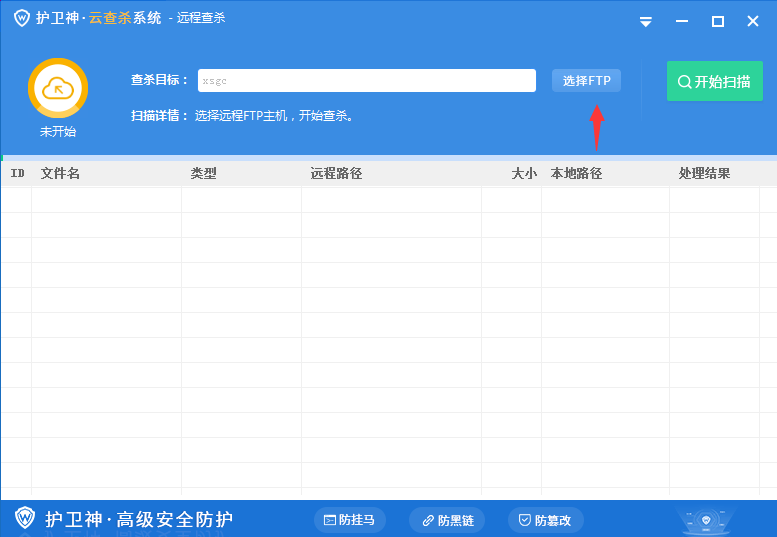Sort by the ID column header

pos(17,173)
